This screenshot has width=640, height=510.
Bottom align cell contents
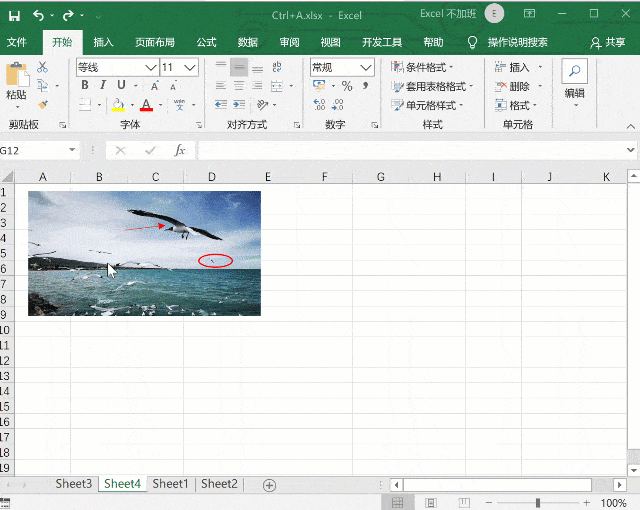coord(257,67)
